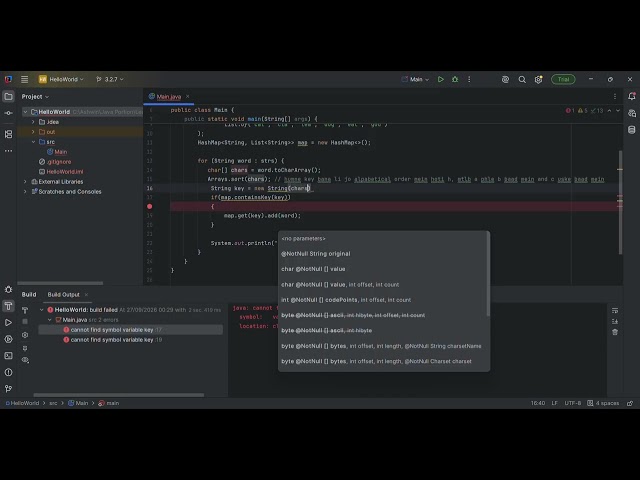The image size is (640, 480).
Task: Open the Project view dropdown
Action: [35, 97]
